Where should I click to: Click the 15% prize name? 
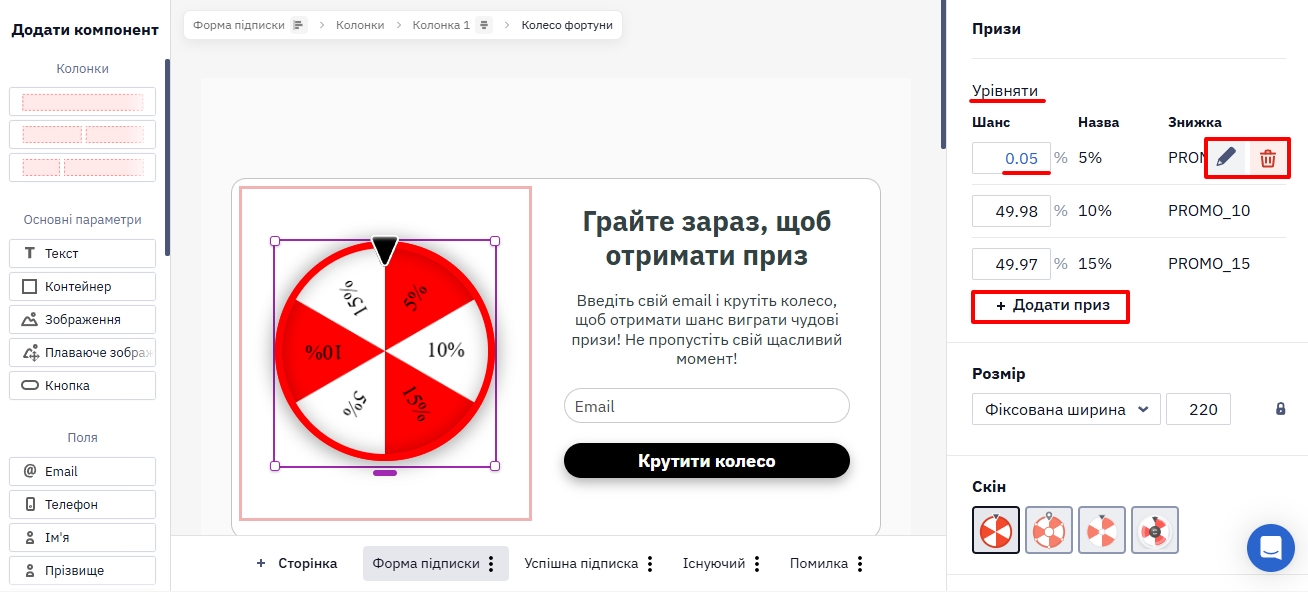(x=1095, y=264)
